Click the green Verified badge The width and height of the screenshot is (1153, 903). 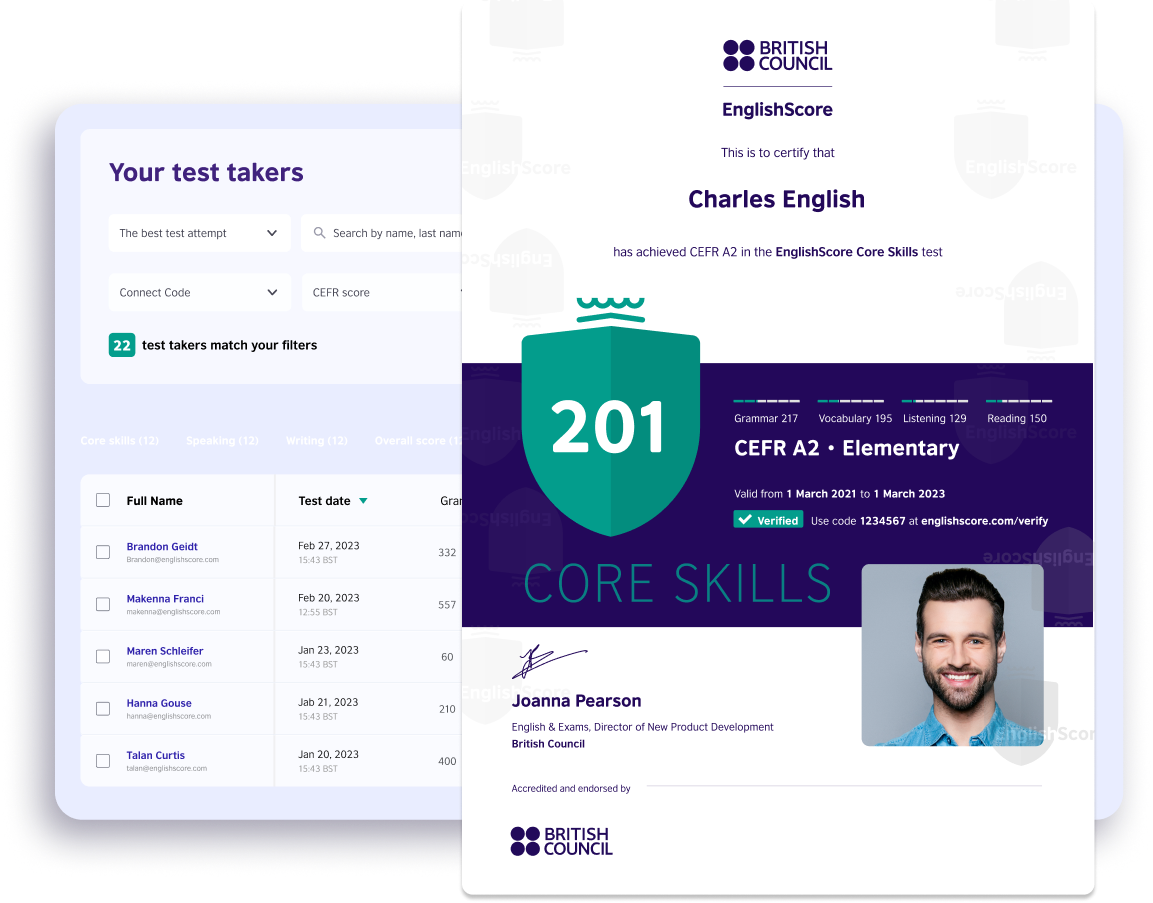click(x=768, y=520)
